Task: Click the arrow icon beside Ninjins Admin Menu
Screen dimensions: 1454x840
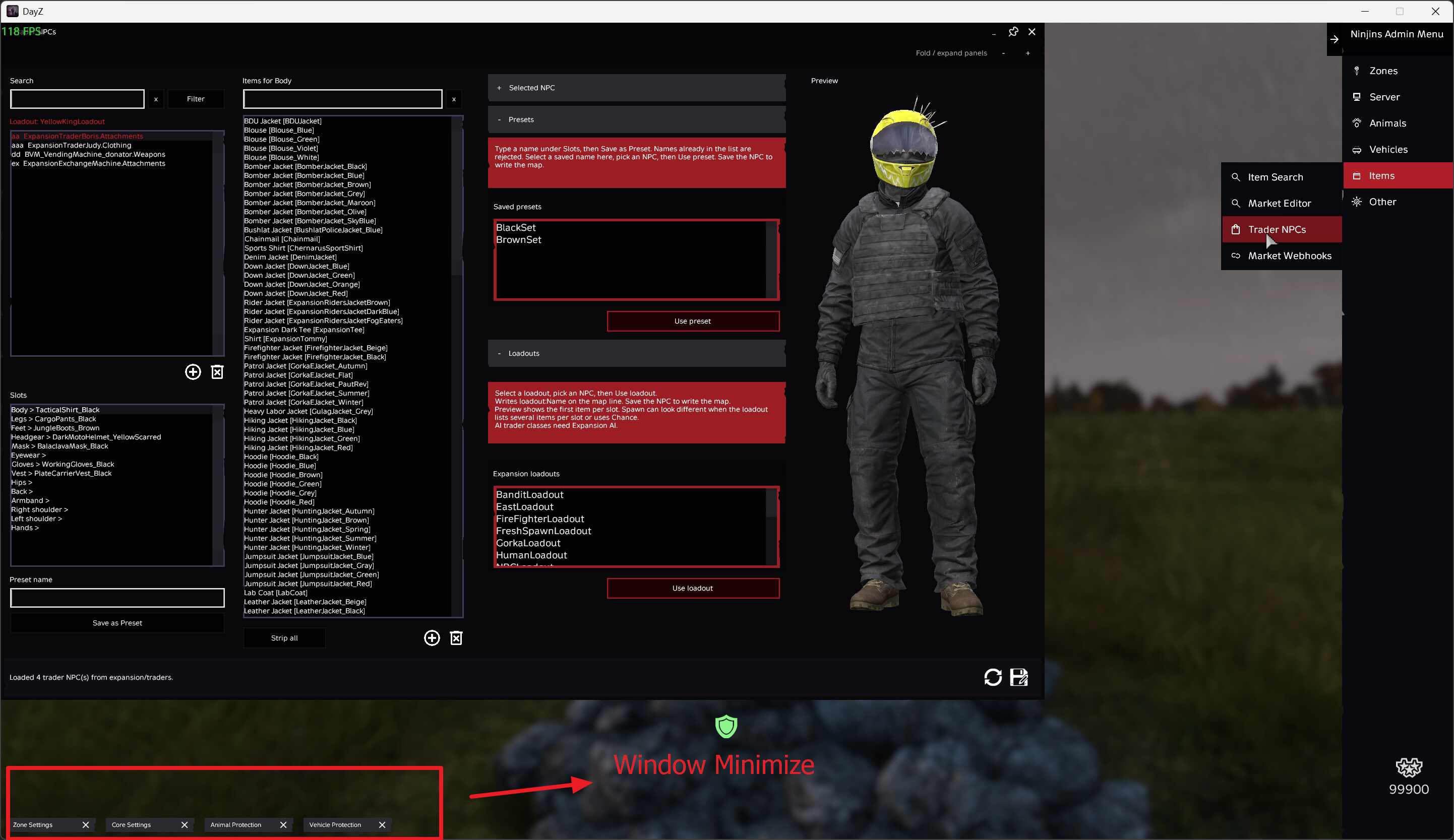Action: coord(1335,39)
